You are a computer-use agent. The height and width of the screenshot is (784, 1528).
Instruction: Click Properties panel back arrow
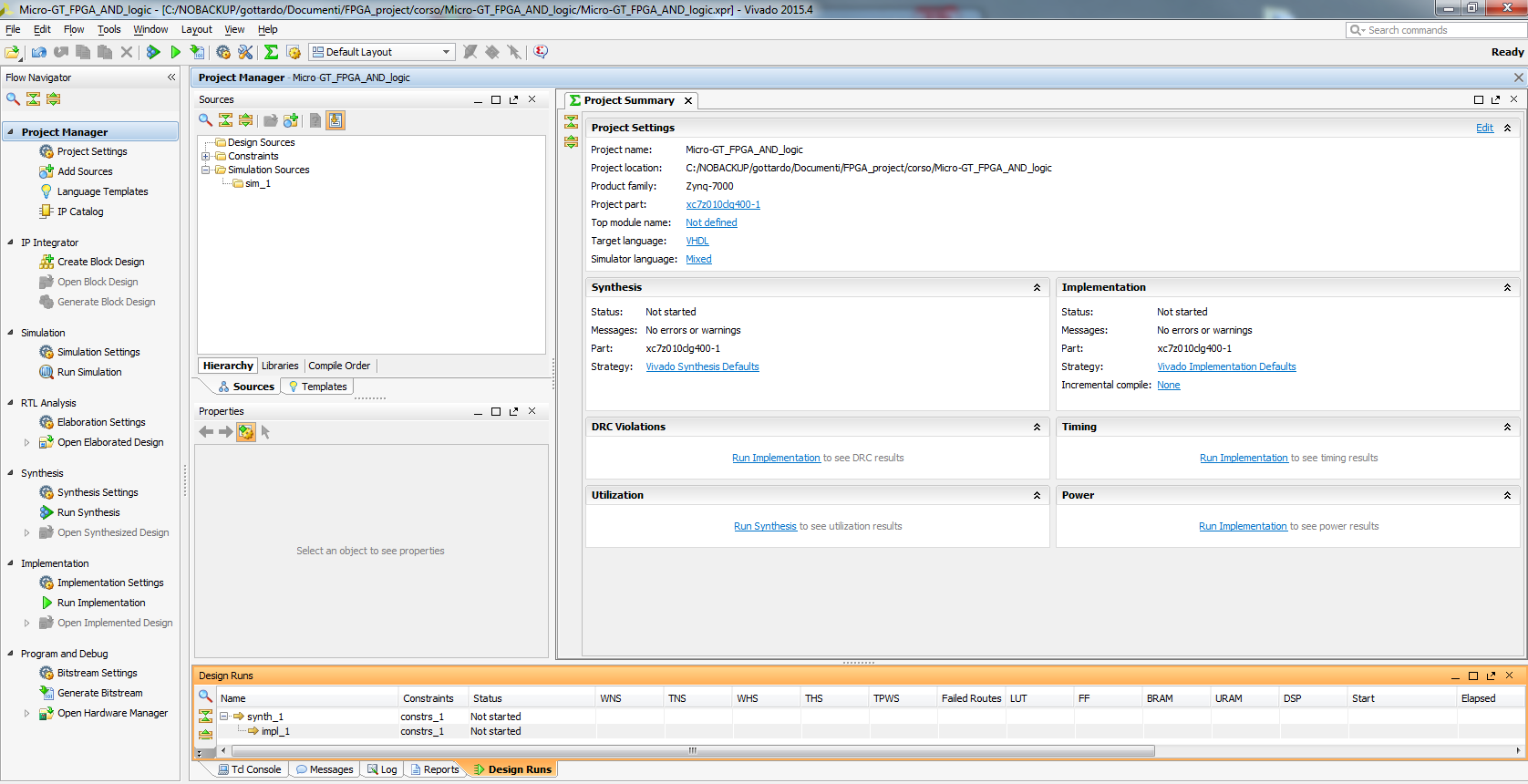[x=207, y=432]
